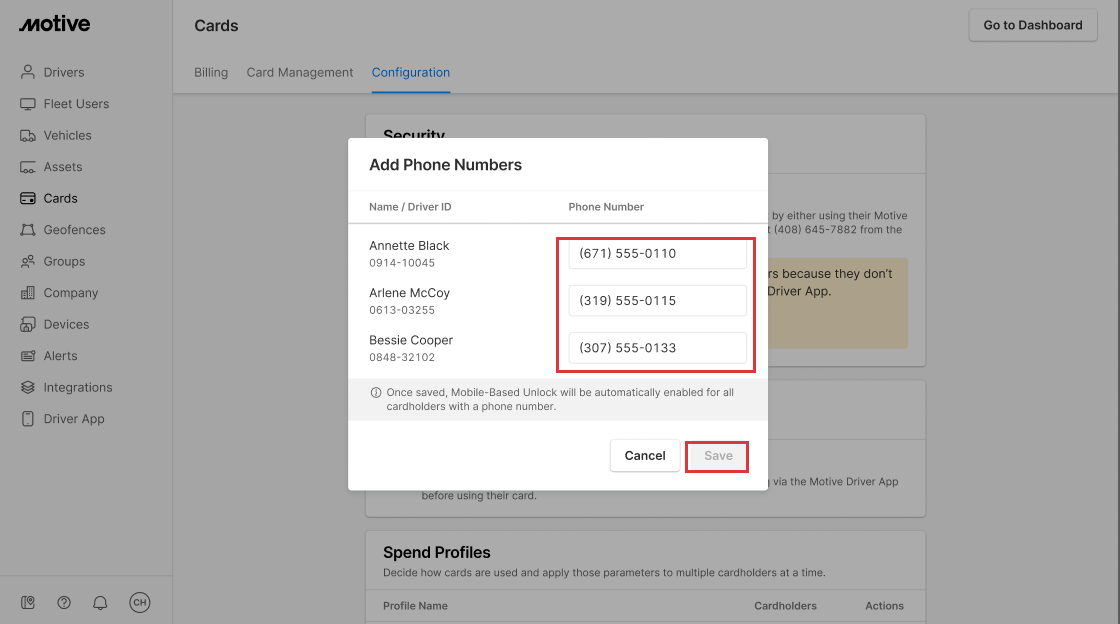
Task: Open the help question mark icon
Action: click(64, 602)
